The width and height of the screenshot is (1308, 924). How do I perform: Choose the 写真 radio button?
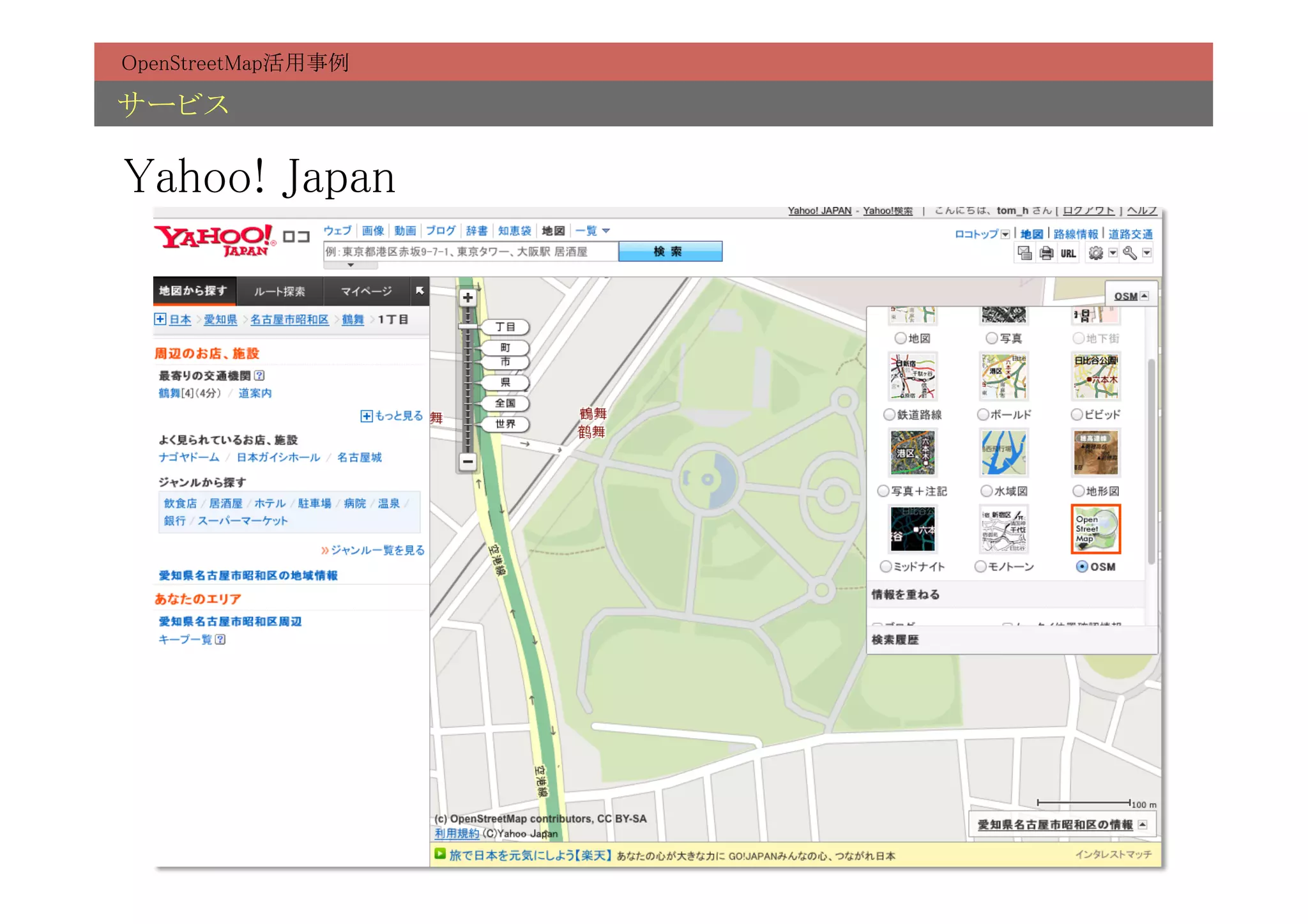pyautogui.click(x=991, y=338)
